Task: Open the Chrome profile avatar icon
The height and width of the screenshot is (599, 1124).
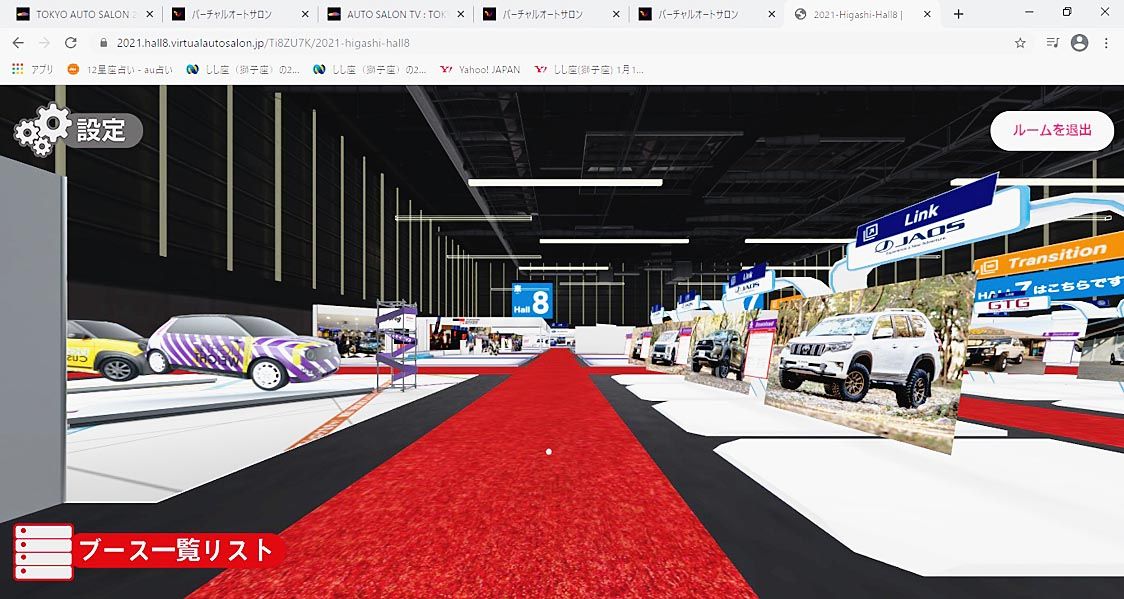Action: pyautogui.click(x=1079, y=43)
